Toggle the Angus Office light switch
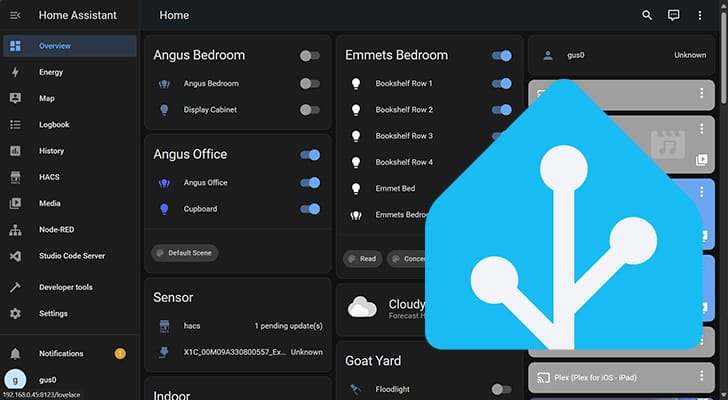This screenshot has height=400, width=728. [310, 183]
